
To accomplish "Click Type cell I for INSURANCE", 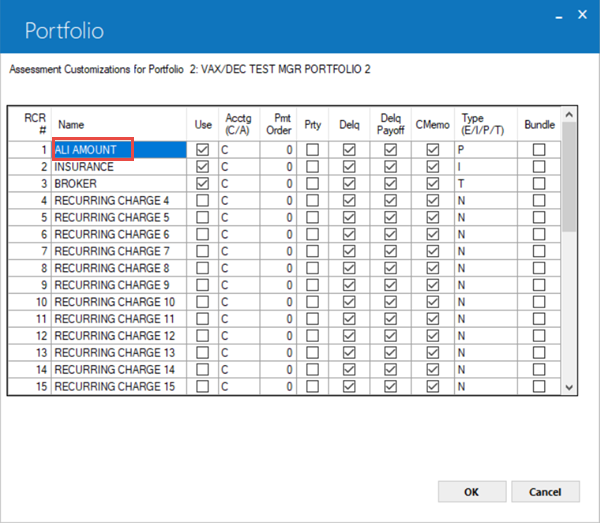I will point(486,166).
